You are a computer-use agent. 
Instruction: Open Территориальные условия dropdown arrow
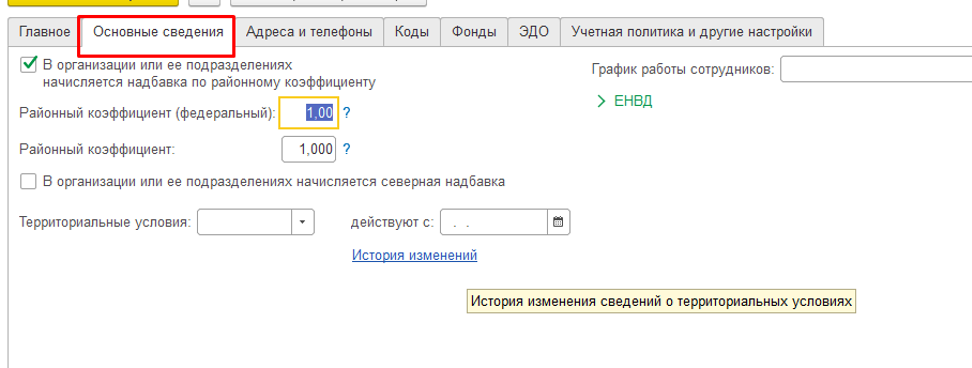pos(303,222)
